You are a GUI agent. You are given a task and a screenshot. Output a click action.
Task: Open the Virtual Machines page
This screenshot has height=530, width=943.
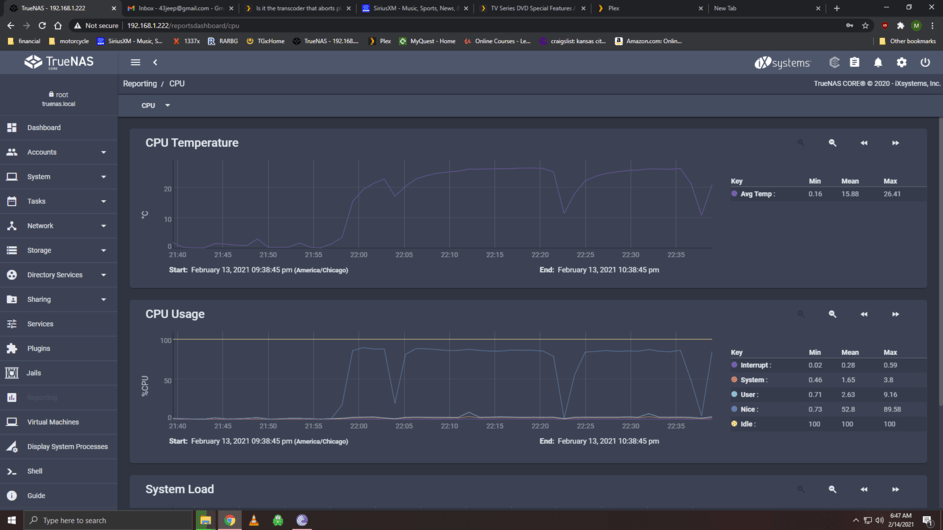(58, 422)
